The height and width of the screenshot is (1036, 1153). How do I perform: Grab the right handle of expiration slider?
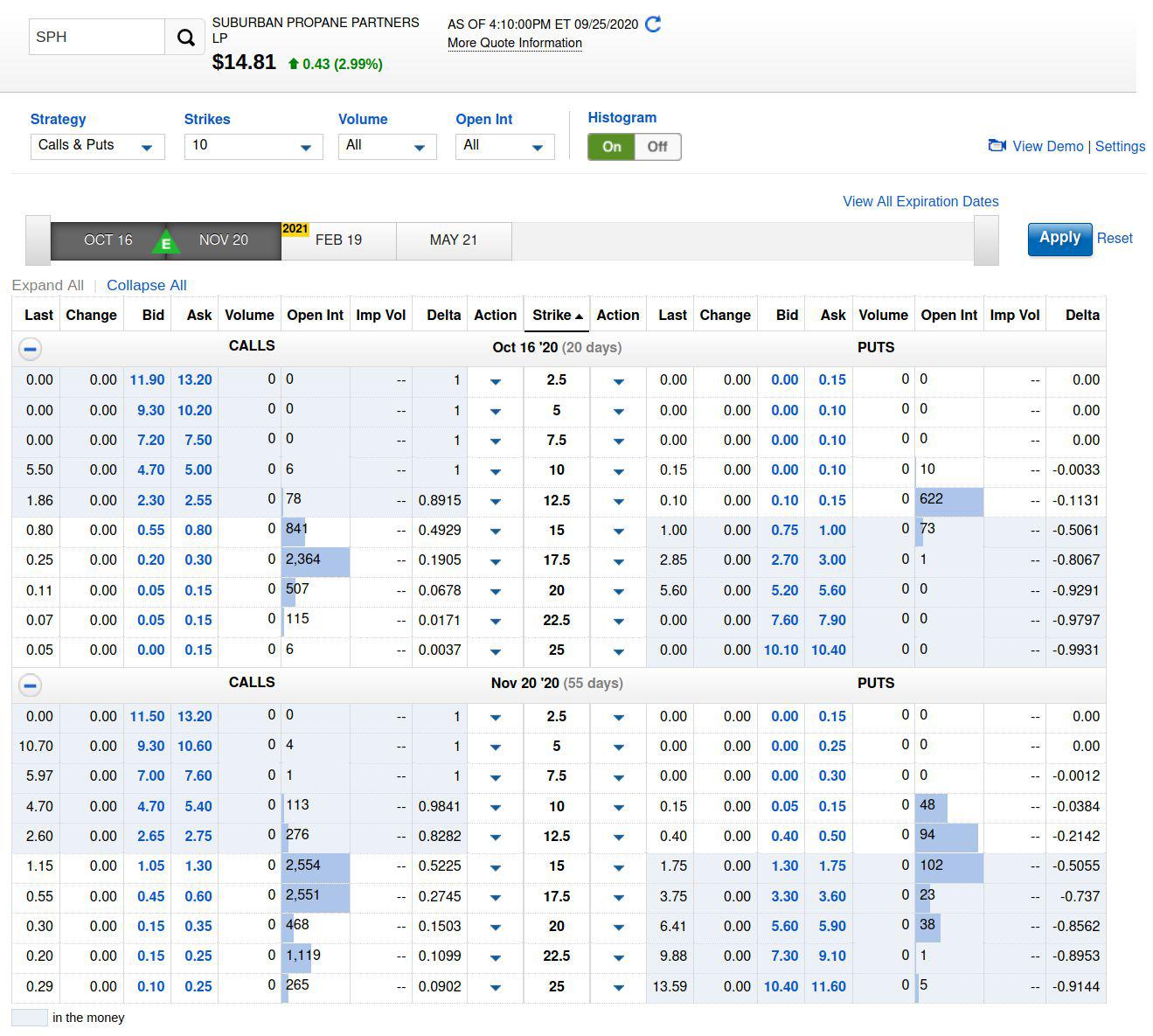pyautogui.click(x=986, y=240)
